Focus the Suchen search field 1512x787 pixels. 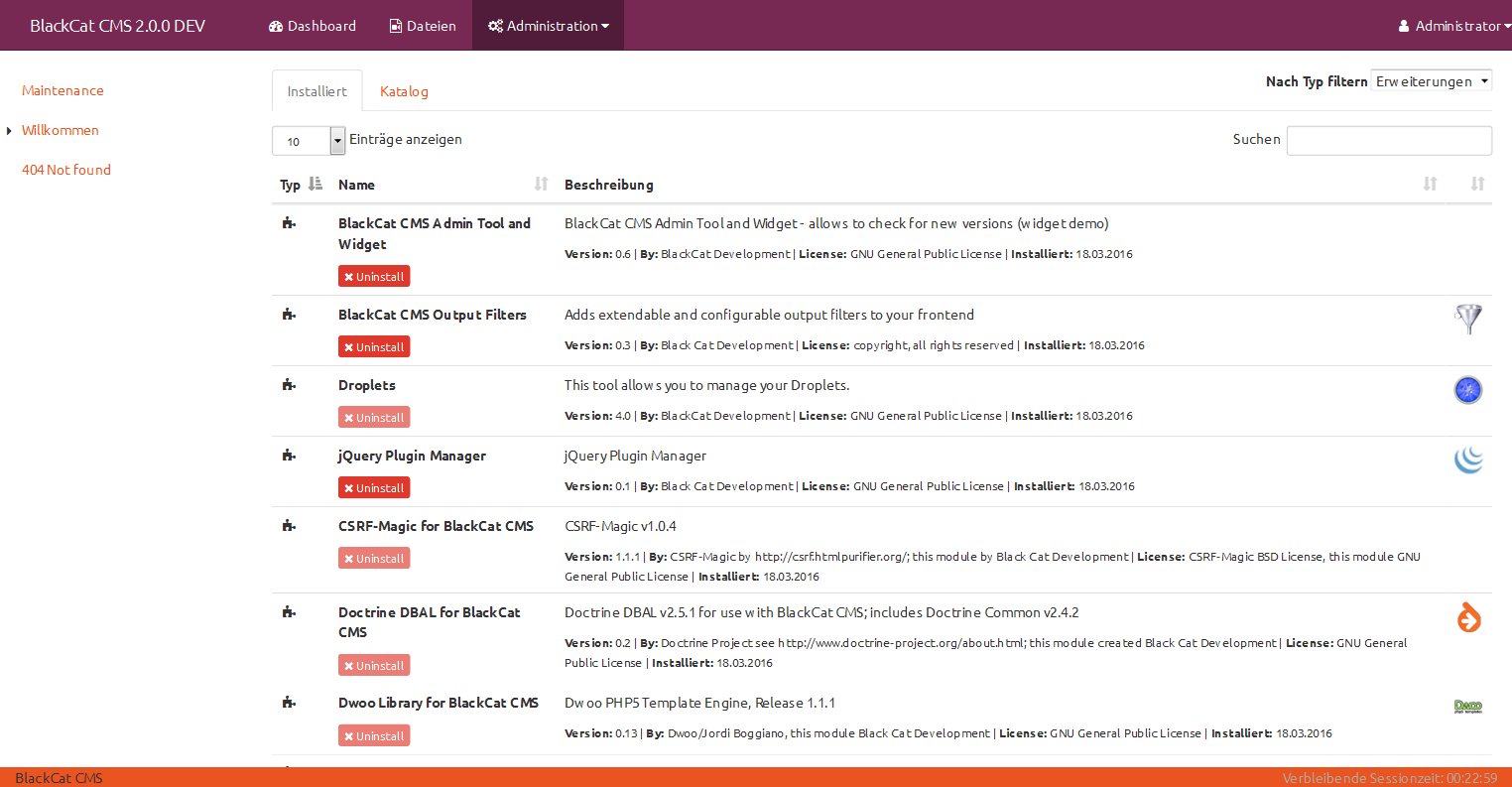pyautogui.click(x=1389, y=140)
